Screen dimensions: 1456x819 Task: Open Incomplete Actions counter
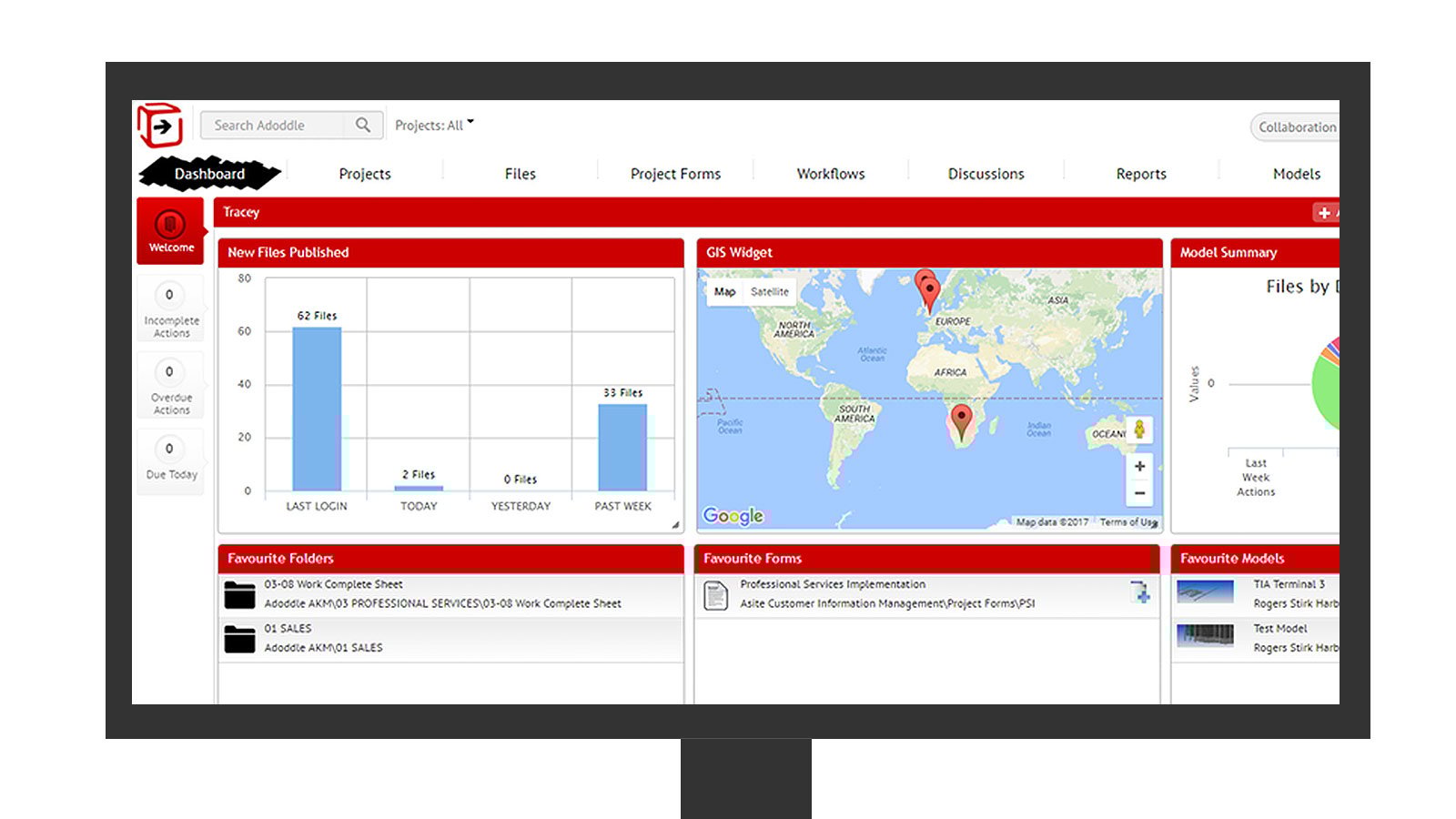pyautogui.click(x=170, y=309)
